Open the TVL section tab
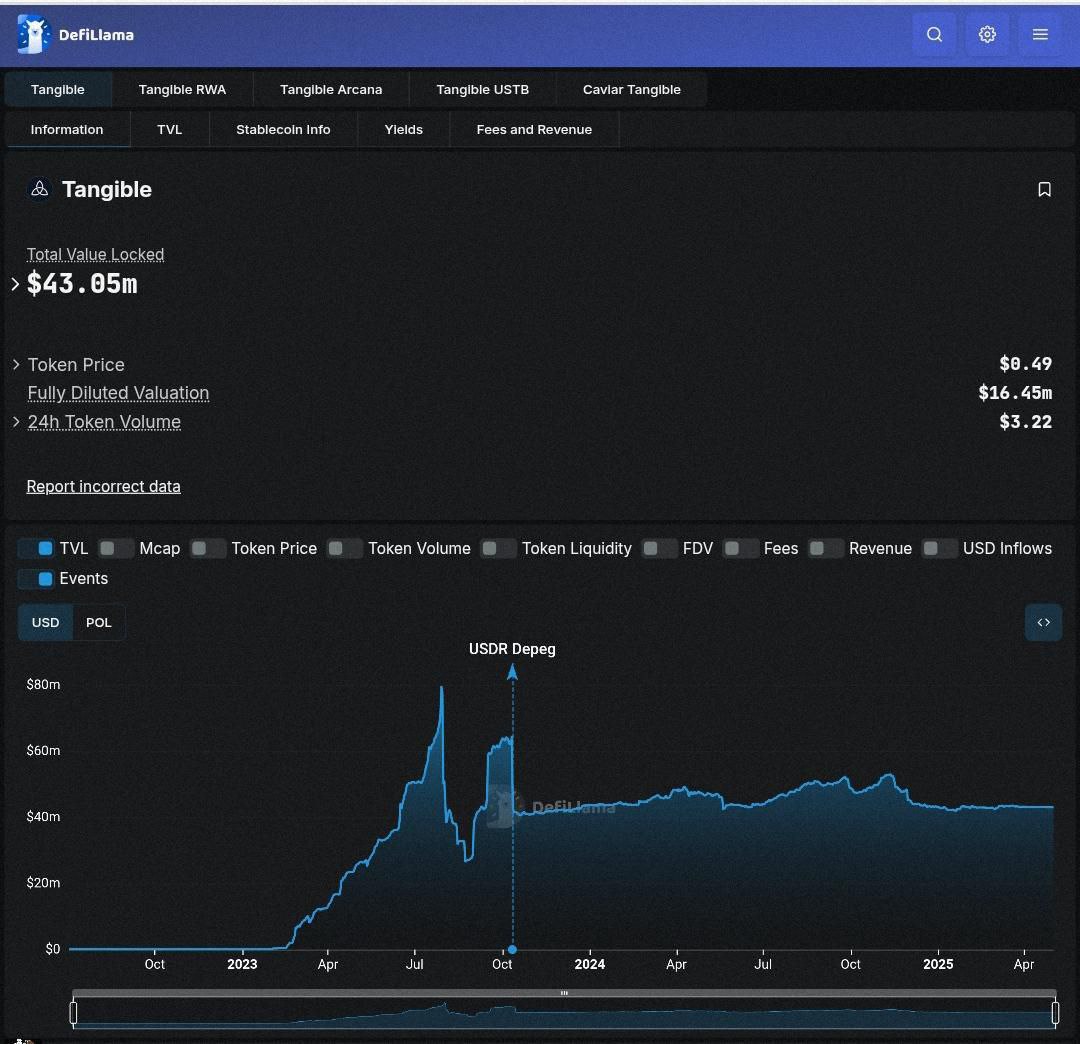Image resolution: width=1080 pixels, height=1044 pixels. point(169,129)
